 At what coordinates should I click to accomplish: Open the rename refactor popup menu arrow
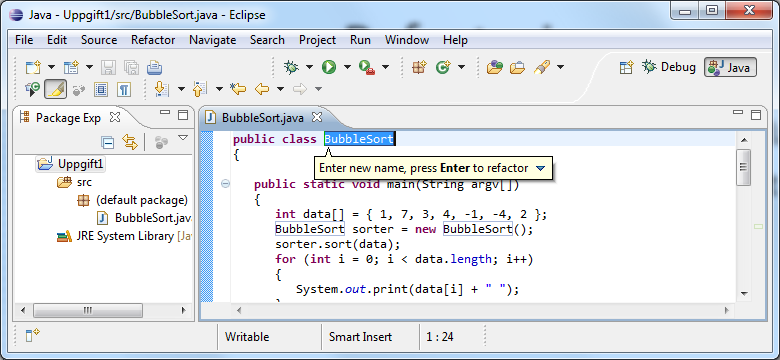[541, 169]
